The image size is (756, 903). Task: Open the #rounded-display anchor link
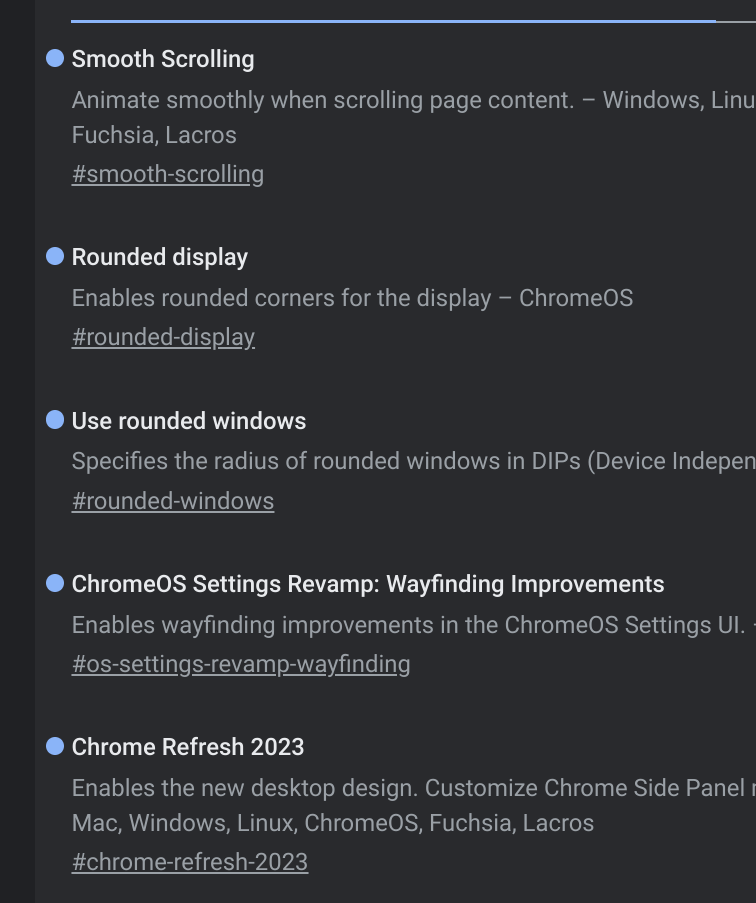[x=163, y=337]
